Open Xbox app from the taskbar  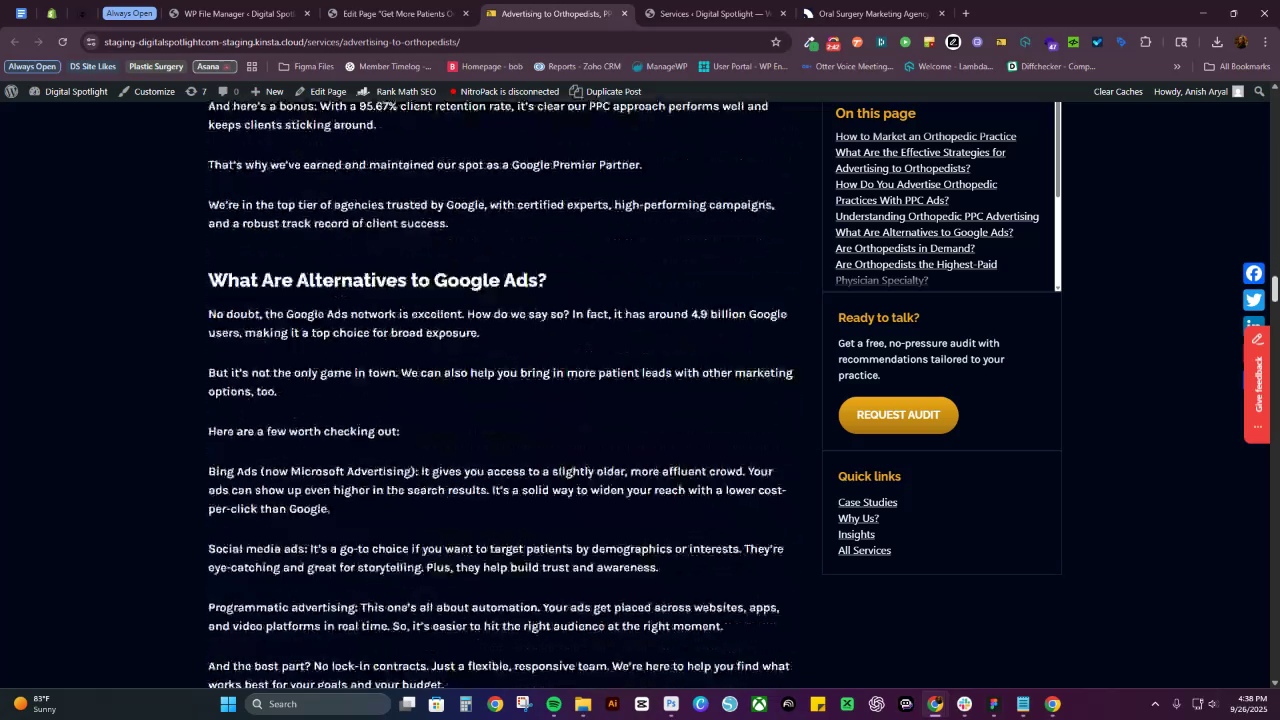click(x=759, y=704)
